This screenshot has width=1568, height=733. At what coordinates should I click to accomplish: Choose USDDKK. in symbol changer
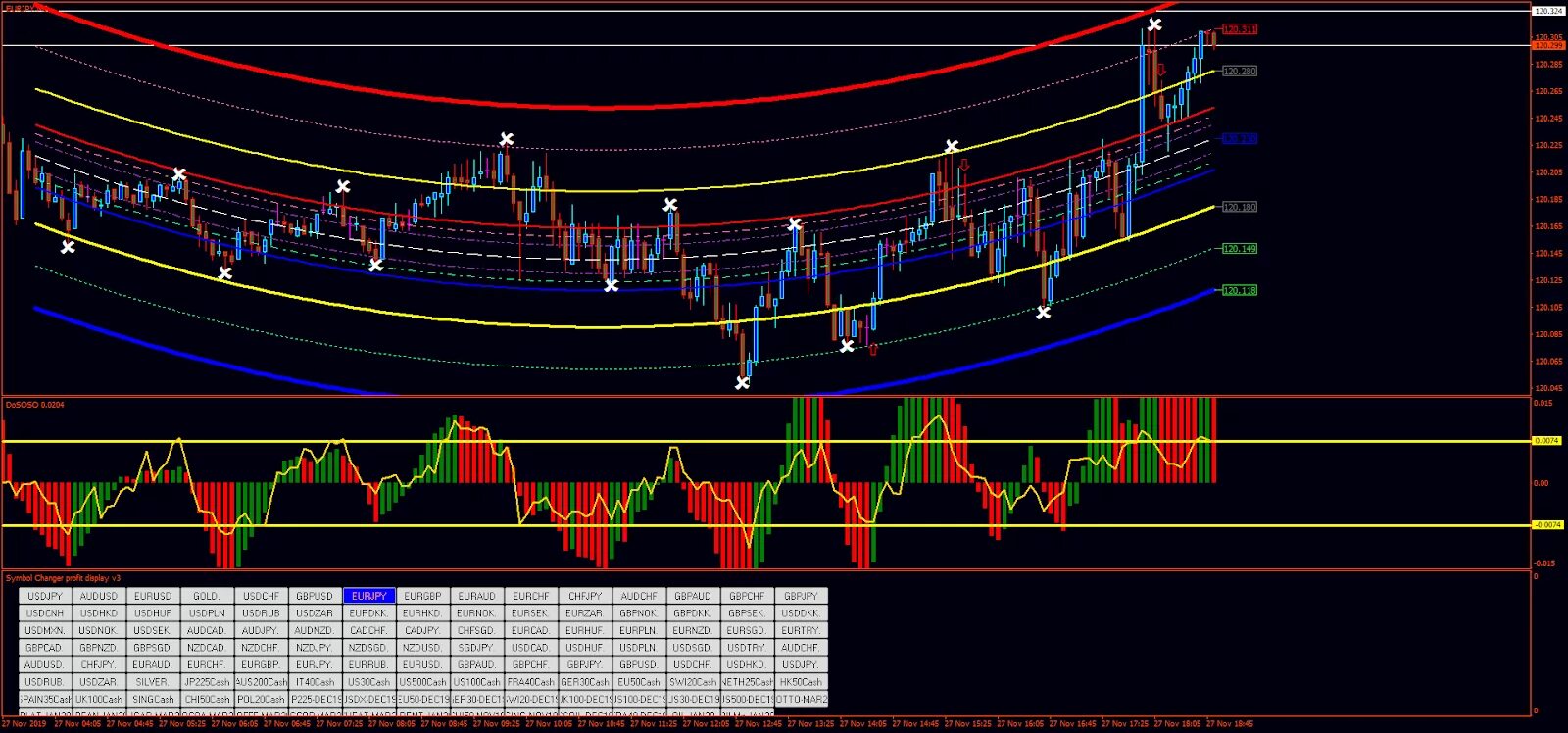[801, 613]
